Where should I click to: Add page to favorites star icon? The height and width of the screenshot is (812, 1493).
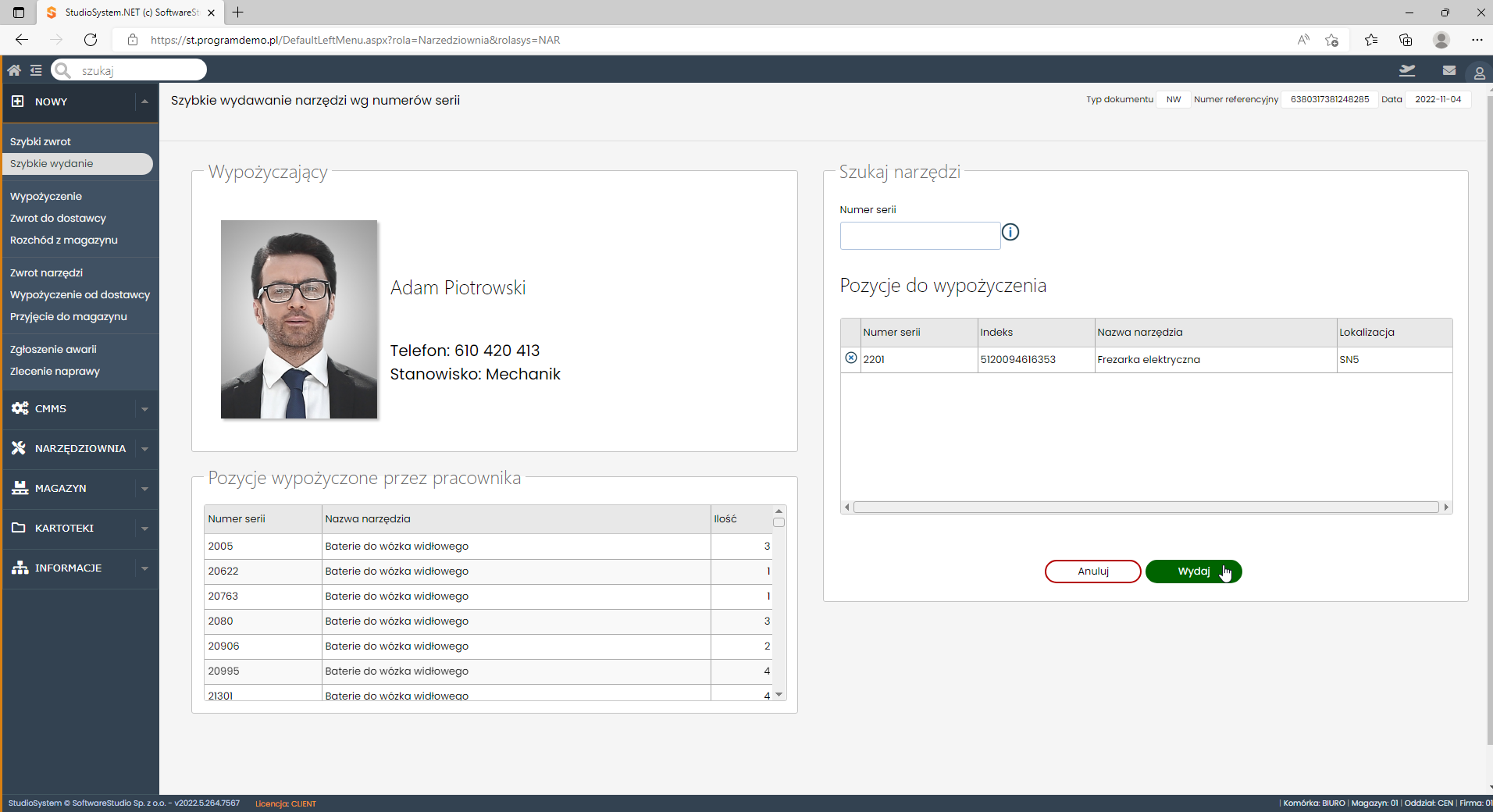[x=1332, y=40]
